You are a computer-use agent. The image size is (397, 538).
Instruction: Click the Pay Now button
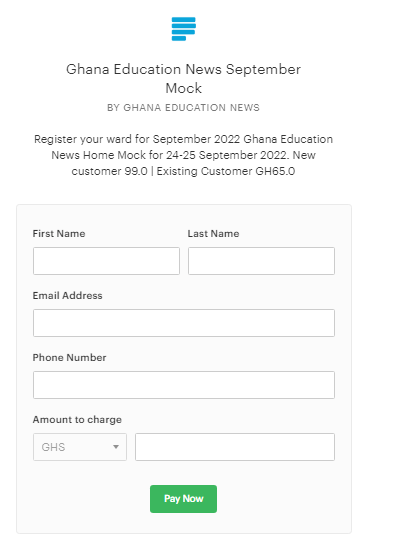[183, 499]
